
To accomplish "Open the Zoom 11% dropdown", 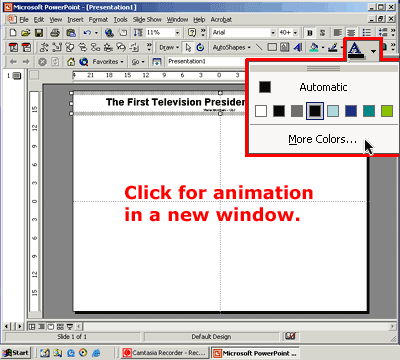I will [177, 33].
